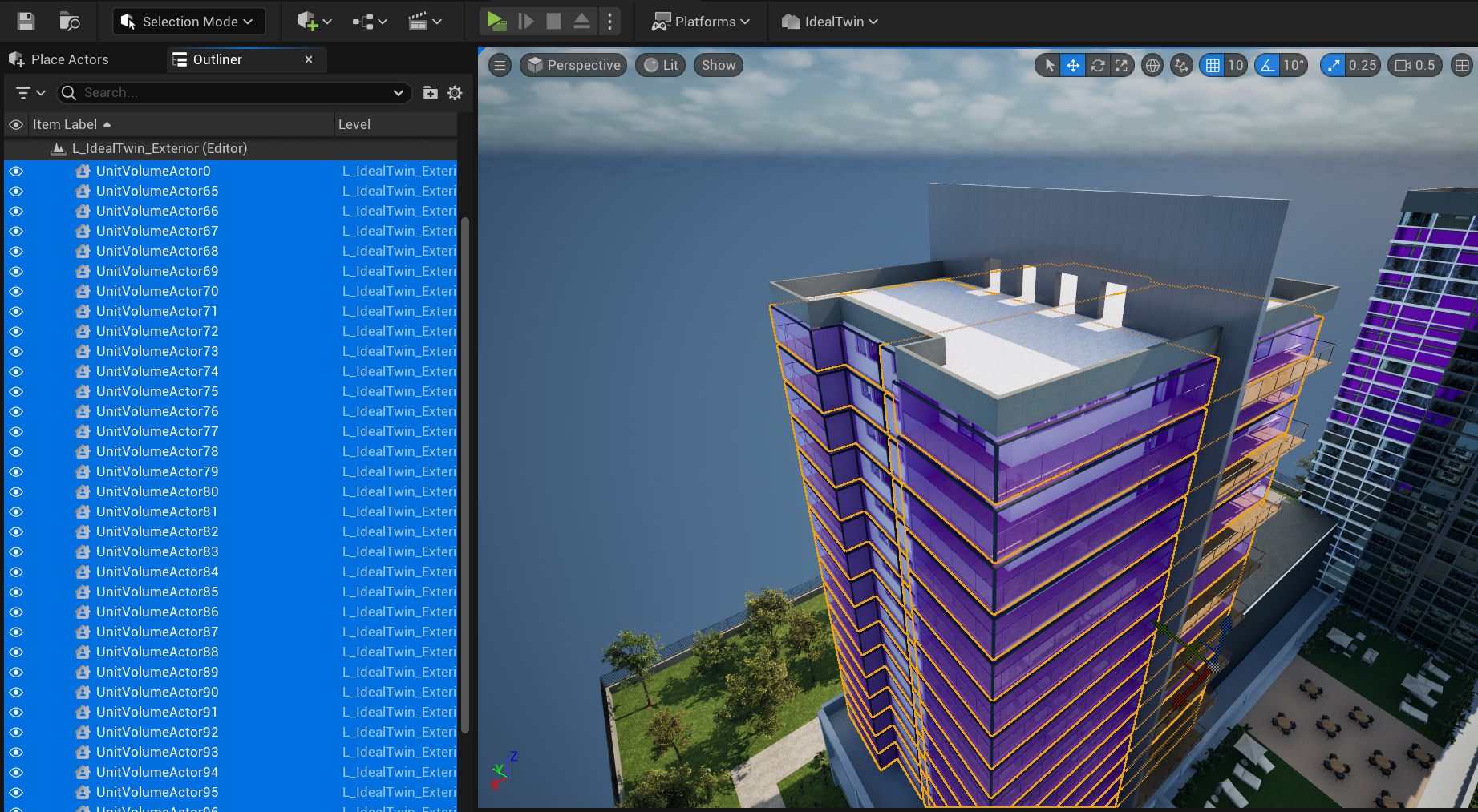Viewport: 1478px width, 812px height.
Task: Select the scale transform tool
Action: click(x=1122, y=66)
